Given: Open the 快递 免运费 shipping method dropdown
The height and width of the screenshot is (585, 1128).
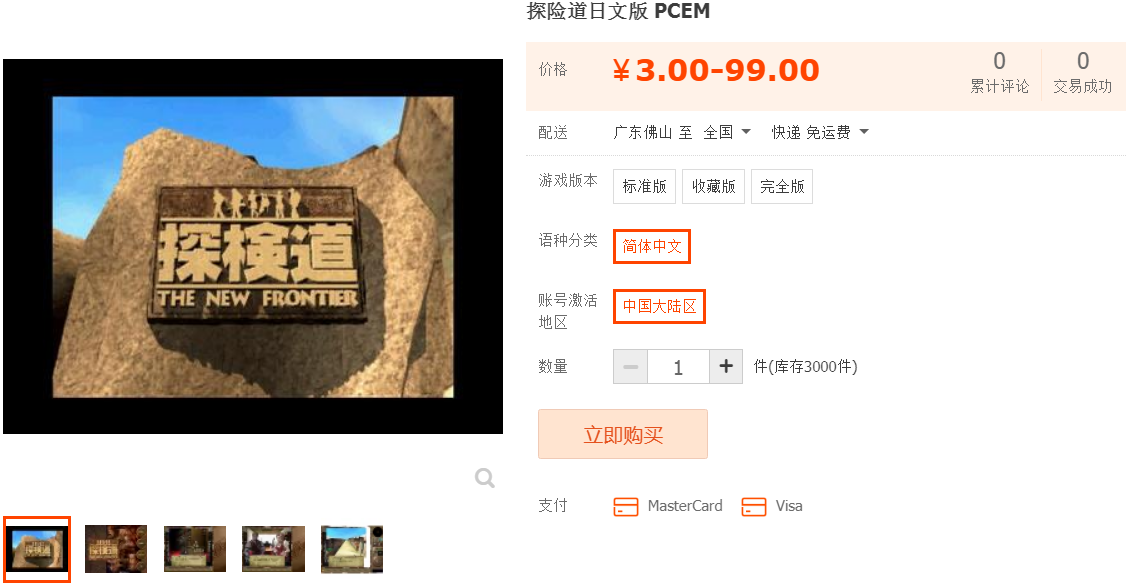Looking at the screenshot, I should [820, 132].
